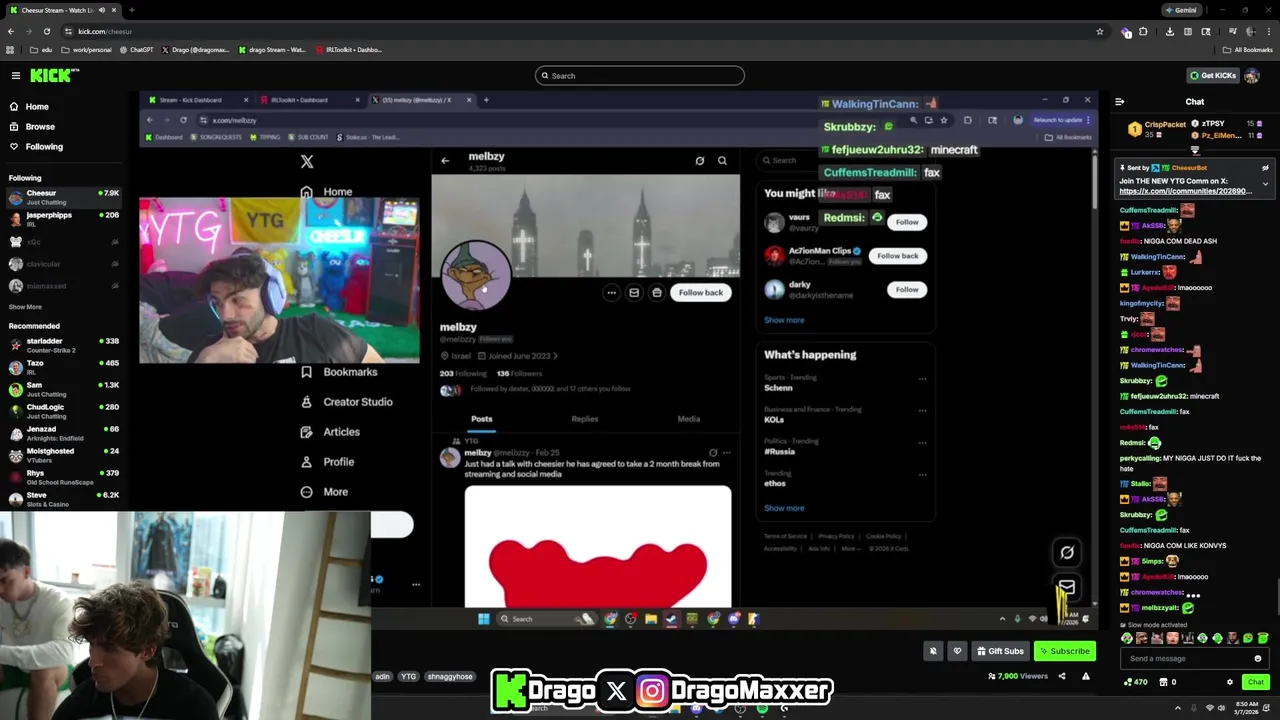
Task: Open Following in Kick sidebar
Action: [43, 146]
